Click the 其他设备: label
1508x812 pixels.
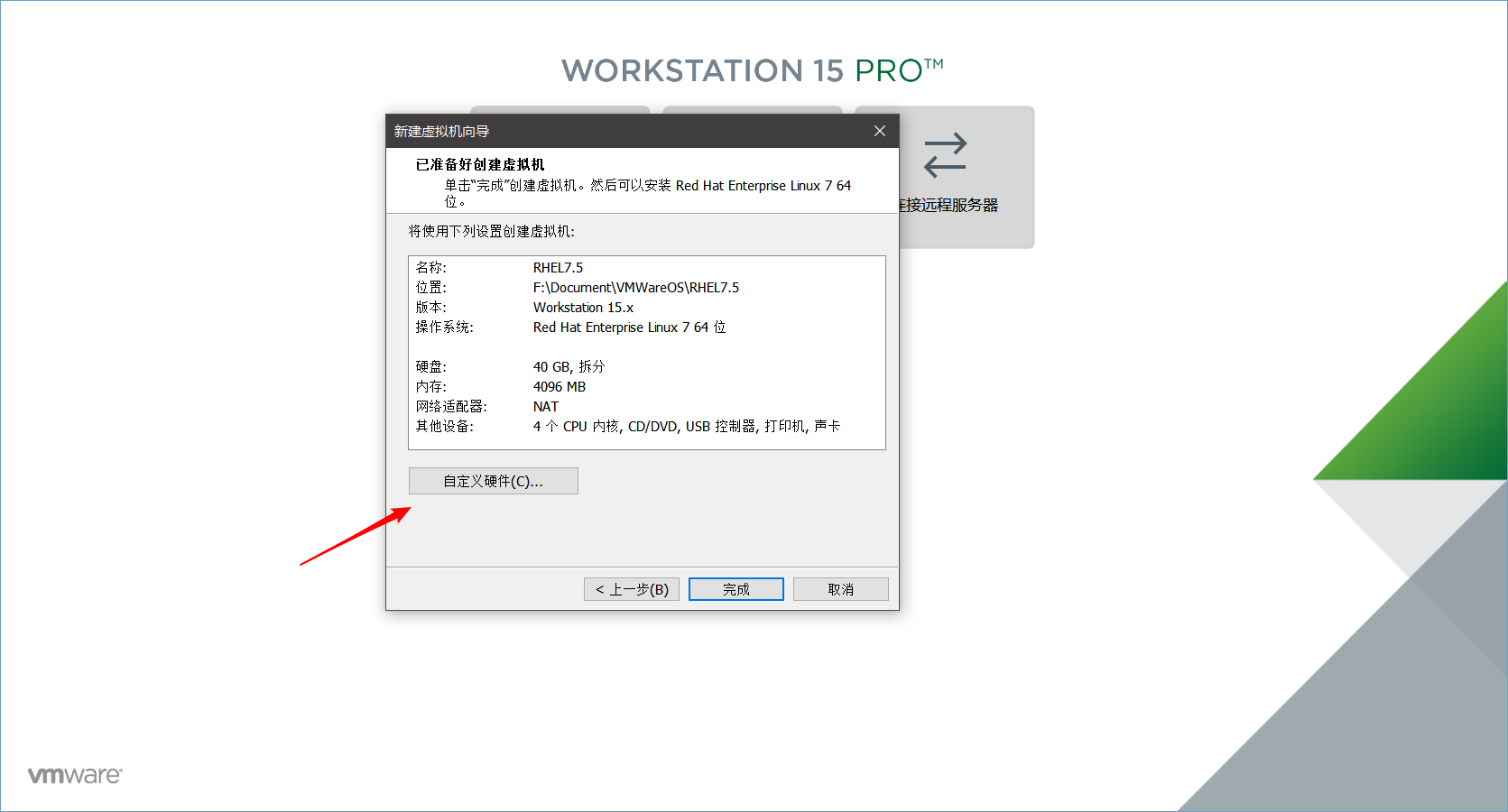point(444,427)
